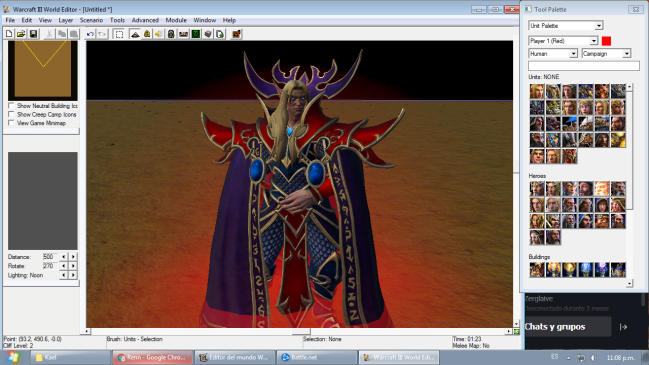Save the map with the floppy disk icon
The image size is (649, 365).
click(x=33, y=34)
